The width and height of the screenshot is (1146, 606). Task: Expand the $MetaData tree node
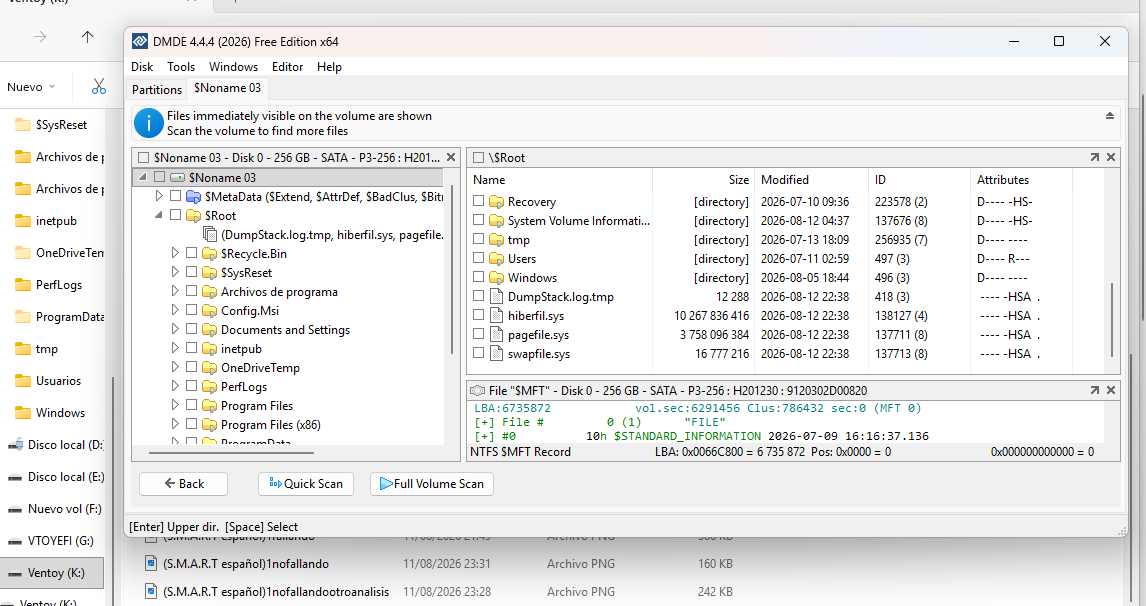[x=159, y=196]
